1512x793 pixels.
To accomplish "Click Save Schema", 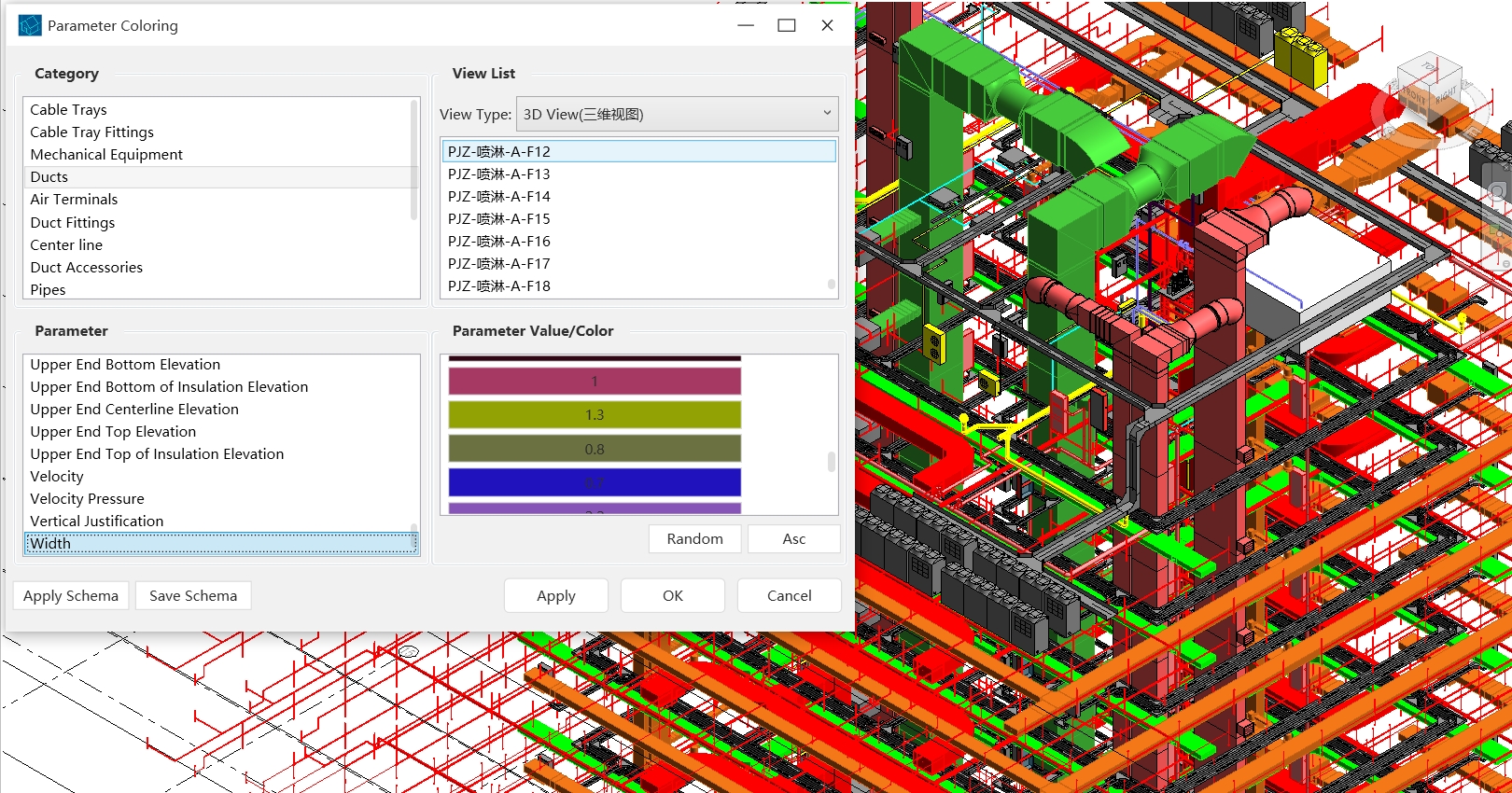I will (193, 596).
